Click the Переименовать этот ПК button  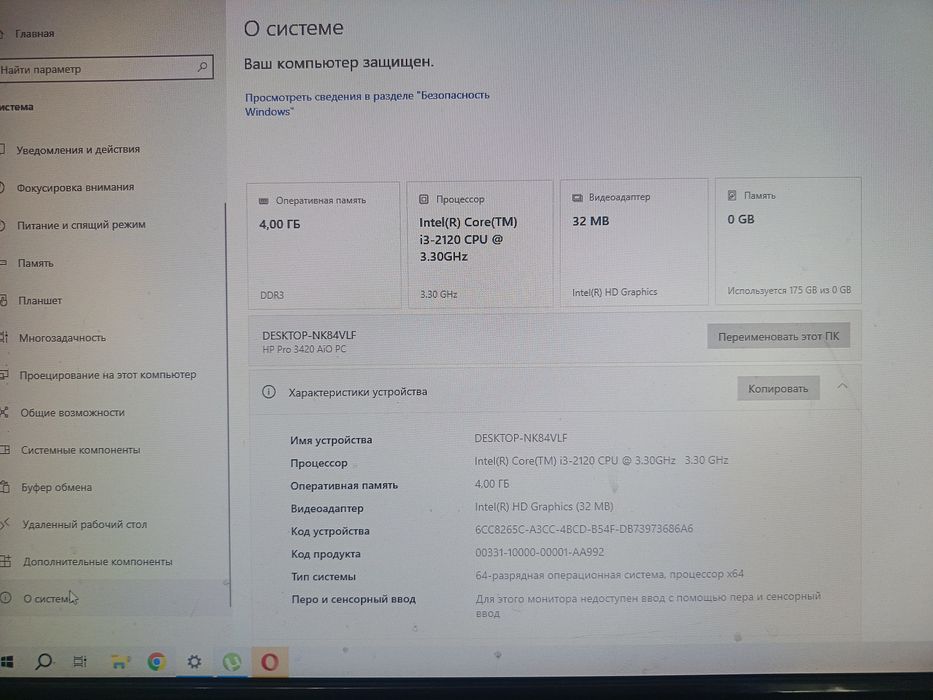(778, 336)
